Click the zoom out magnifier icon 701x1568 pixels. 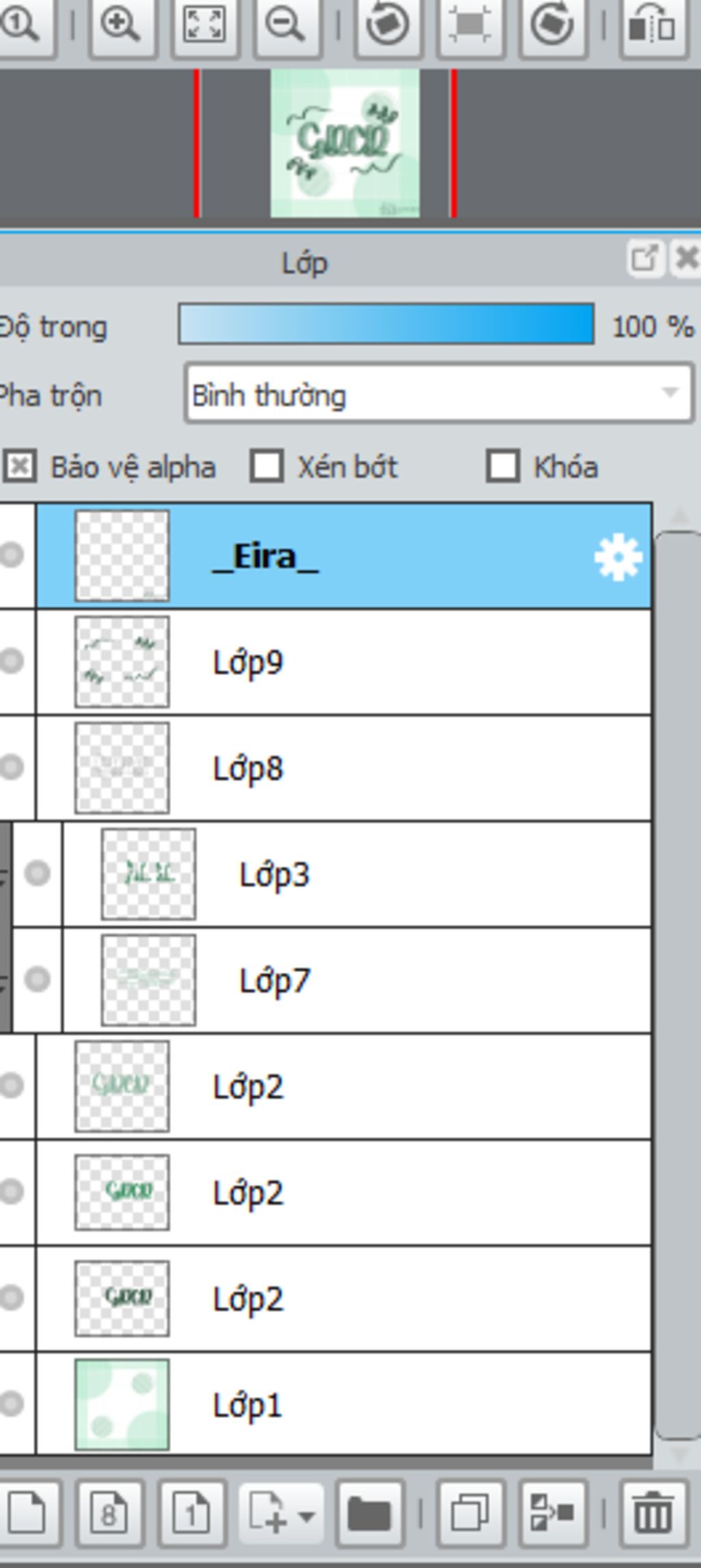click(286, 25)
